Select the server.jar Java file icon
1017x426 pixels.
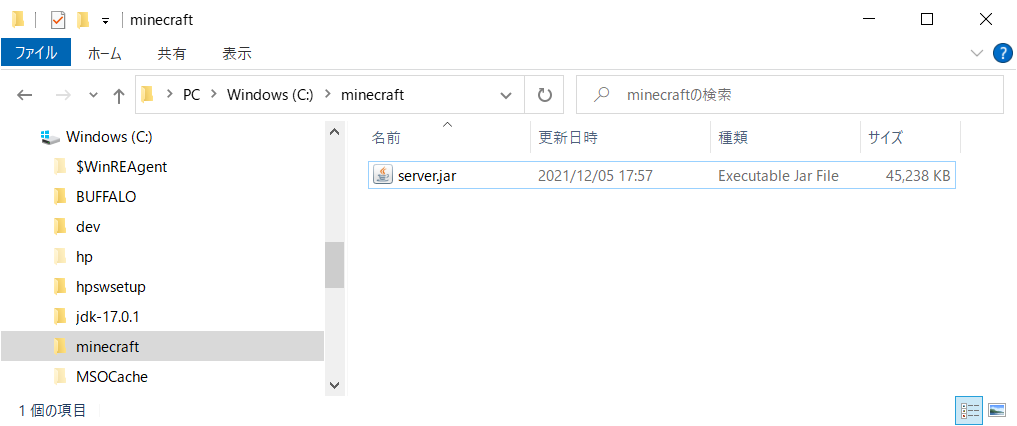383,175
